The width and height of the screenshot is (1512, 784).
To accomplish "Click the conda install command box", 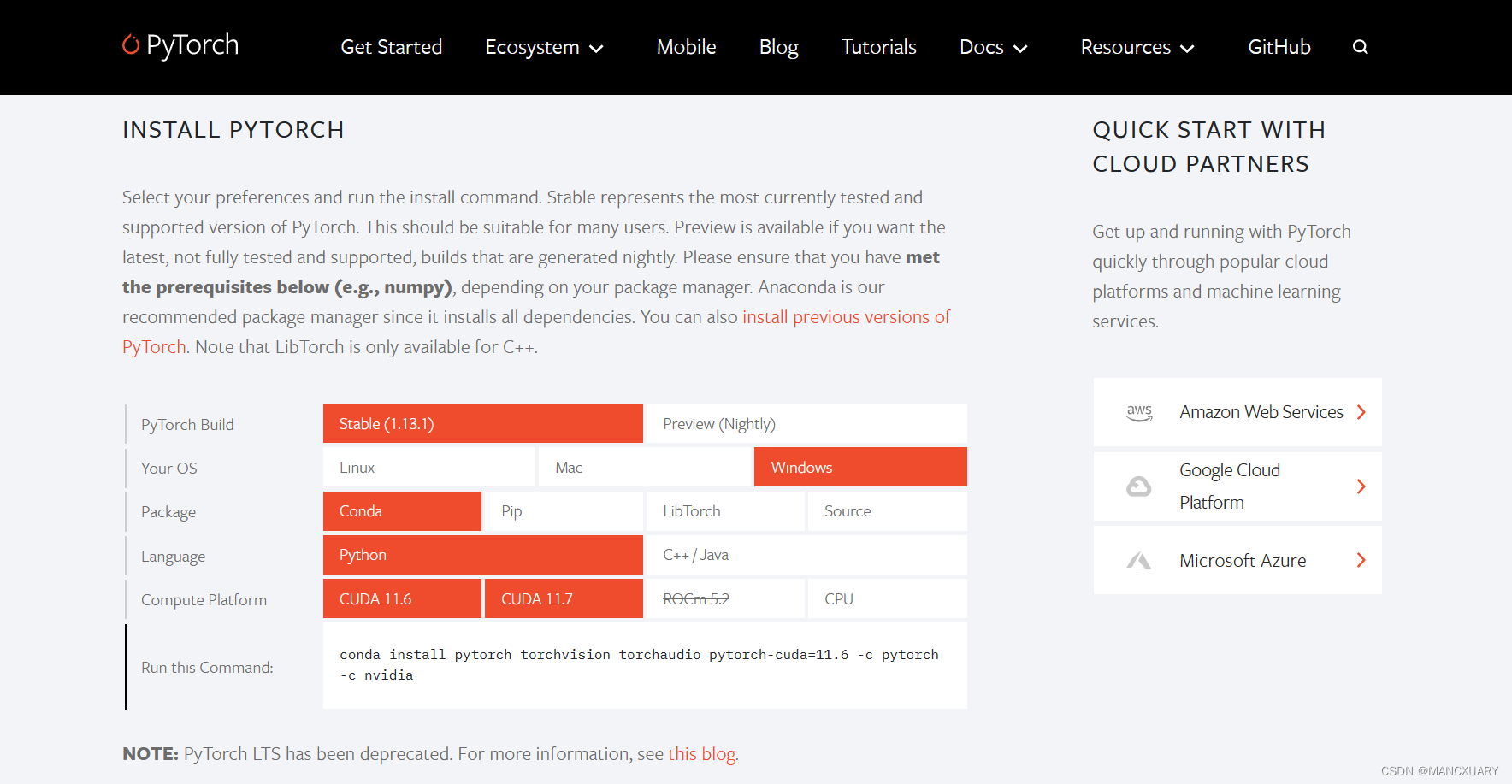I will (645, 665).
